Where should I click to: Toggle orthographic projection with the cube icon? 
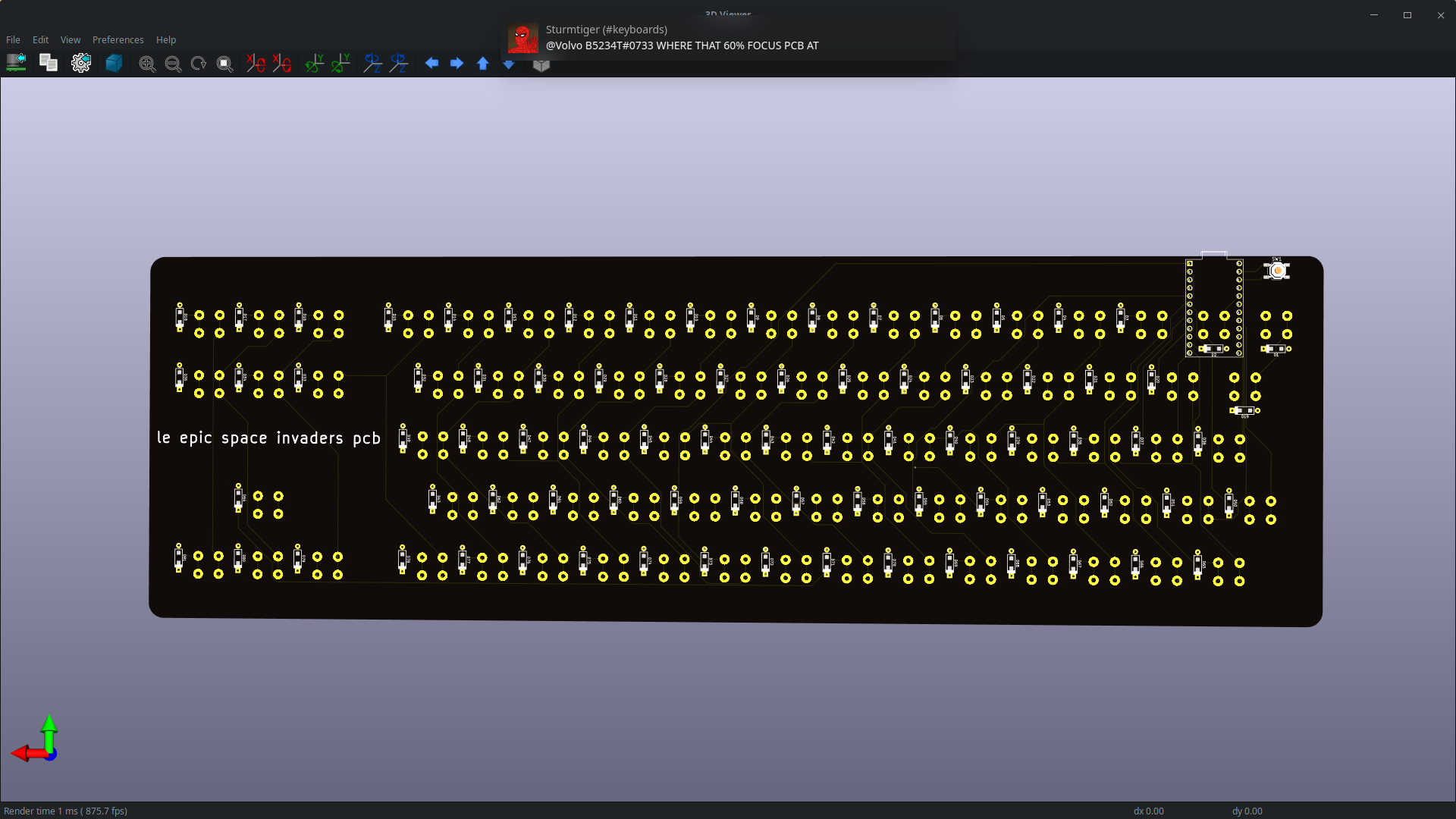coord(541,64)
